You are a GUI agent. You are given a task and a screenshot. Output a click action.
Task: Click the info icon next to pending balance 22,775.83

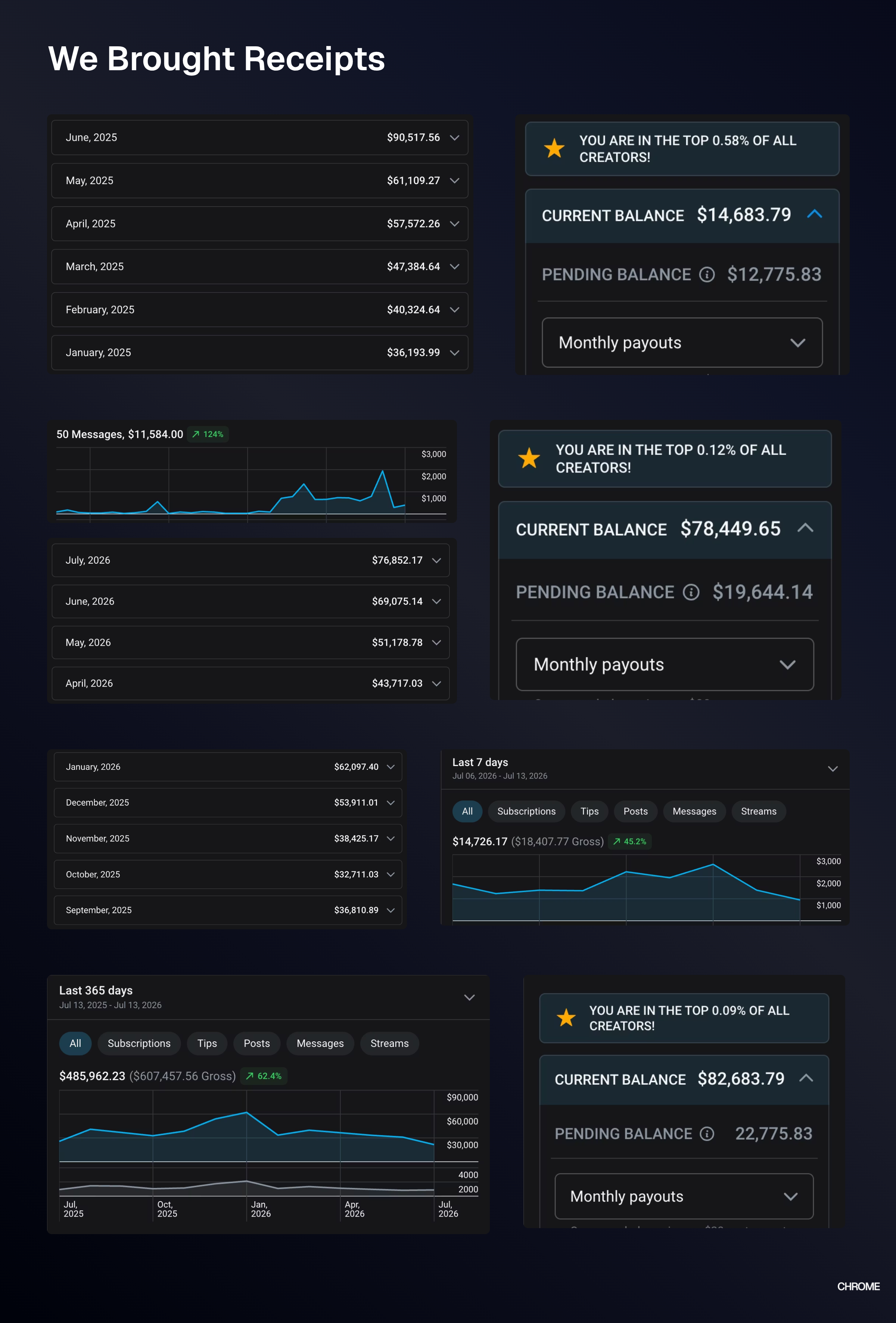(x=707, y=1134)
